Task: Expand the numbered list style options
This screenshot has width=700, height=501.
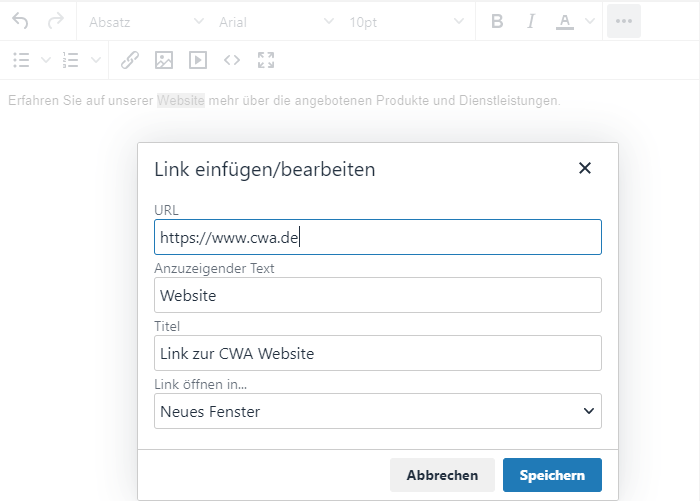Action: (95, 60)
